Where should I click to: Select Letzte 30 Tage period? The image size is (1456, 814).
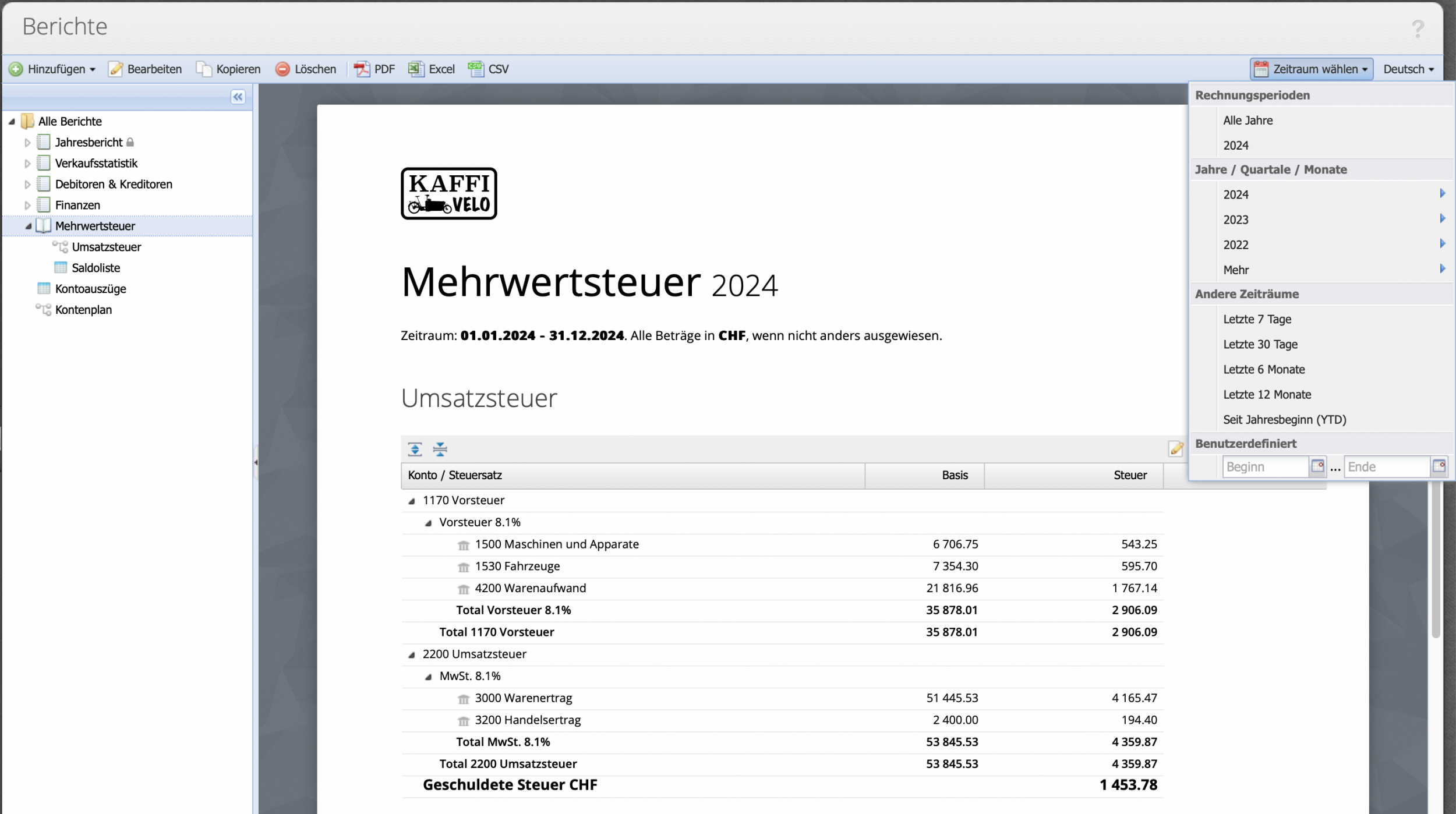tap(1260, 344)
